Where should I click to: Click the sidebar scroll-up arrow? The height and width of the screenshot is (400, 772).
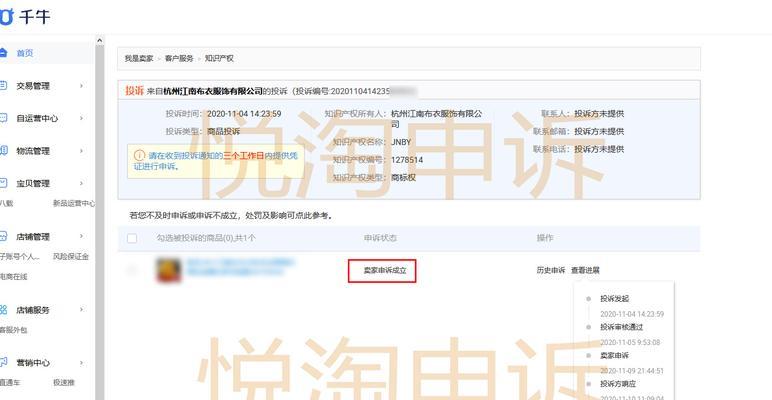(x=99, y=40)
